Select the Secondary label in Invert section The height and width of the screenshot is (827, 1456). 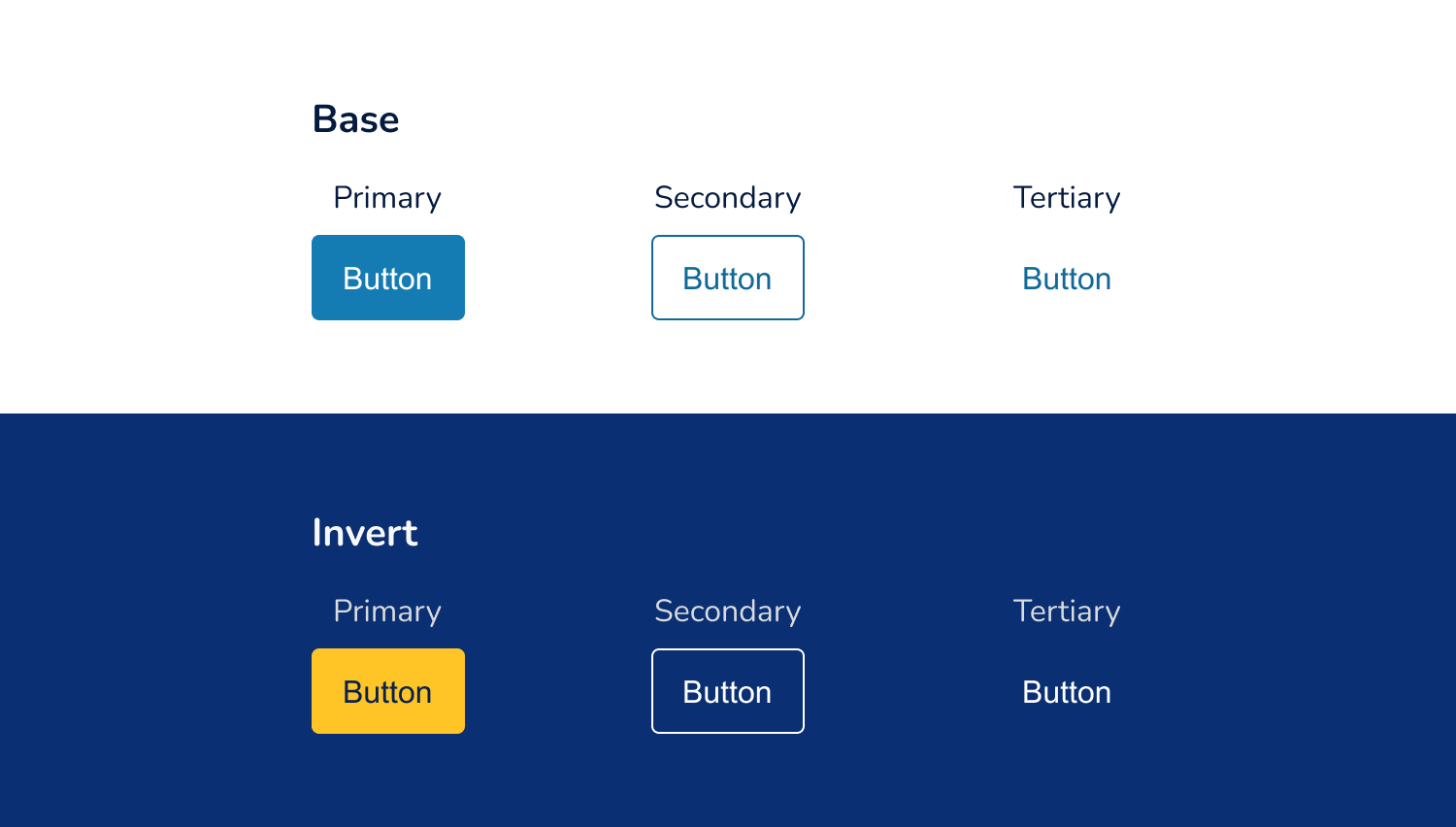click(x=727, y=612)
